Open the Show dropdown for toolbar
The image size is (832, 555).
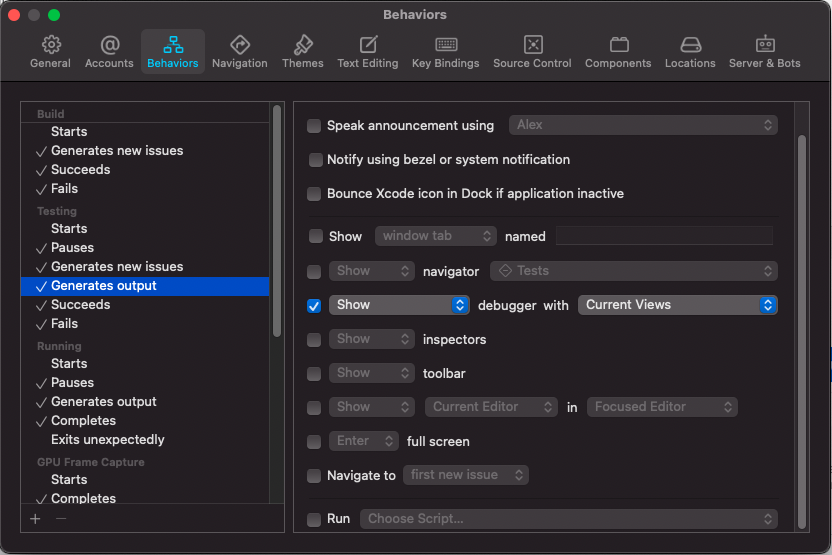[x=372, y=373]
